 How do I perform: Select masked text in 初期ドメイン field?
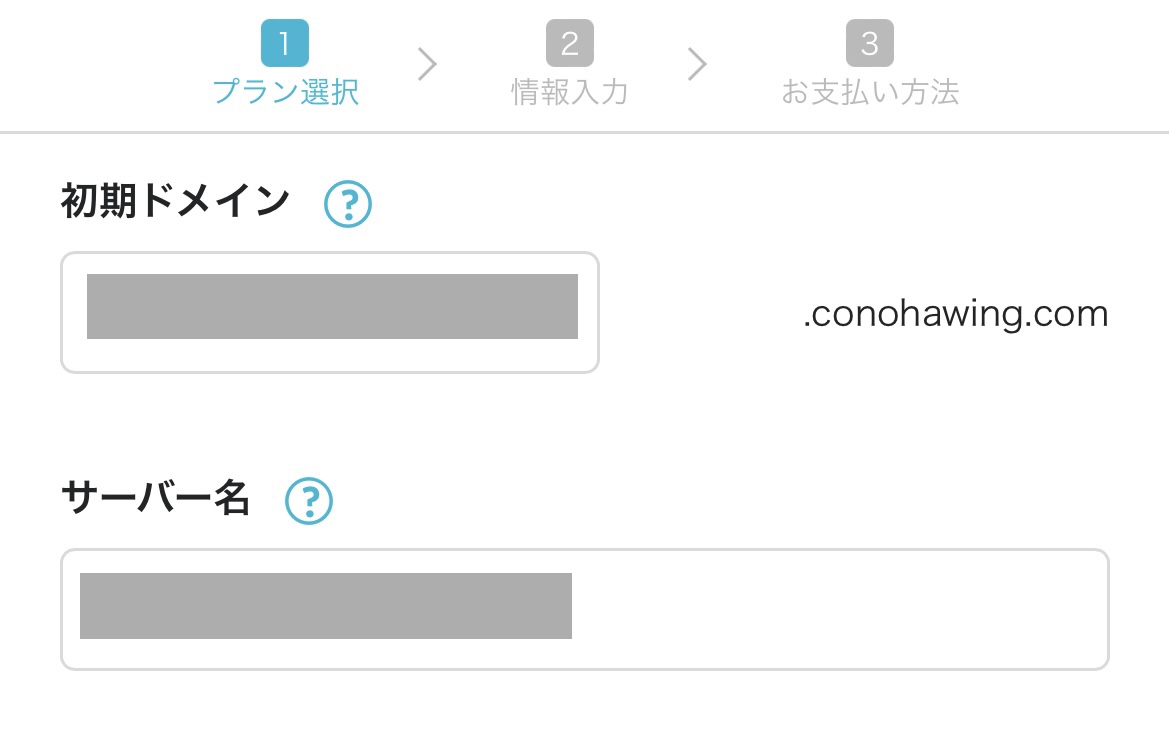click(333, 306)
